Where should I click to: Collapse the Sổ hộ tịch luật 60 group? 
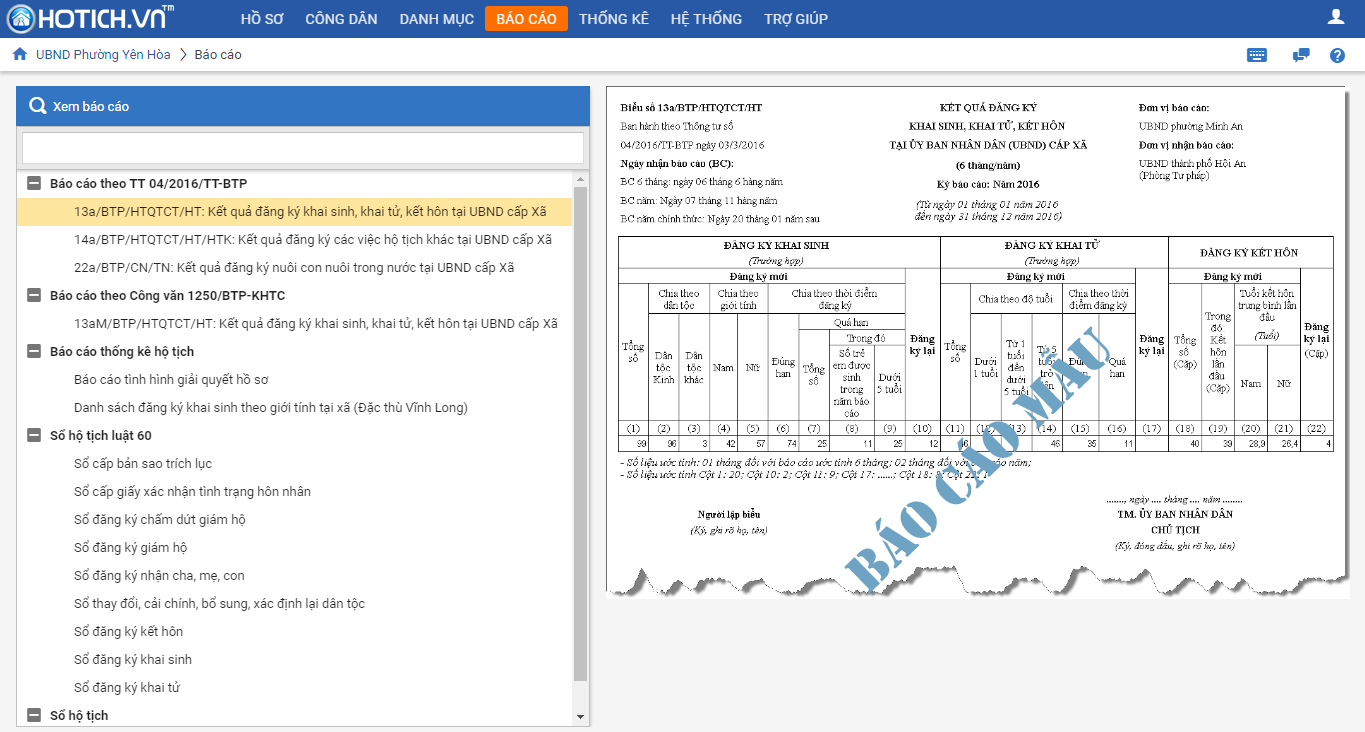coord(34,436)
